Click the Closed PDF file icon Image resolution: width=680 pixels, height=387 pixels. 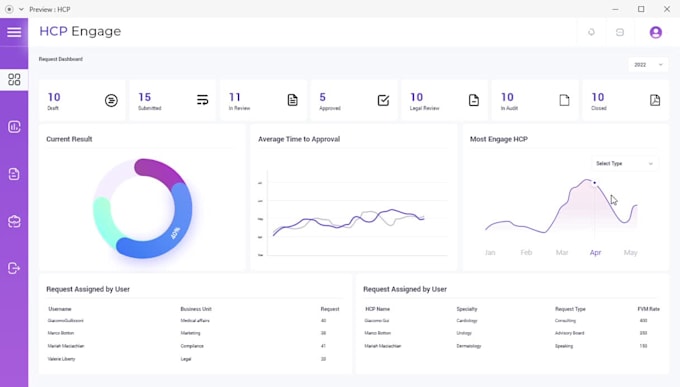click(655, 100)
